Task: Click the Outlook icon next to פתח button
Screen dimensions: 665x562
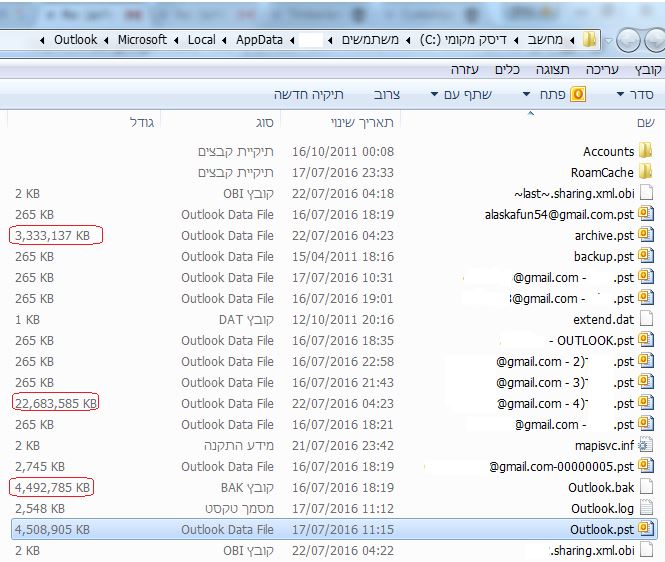Action: (x=578, y=94)
